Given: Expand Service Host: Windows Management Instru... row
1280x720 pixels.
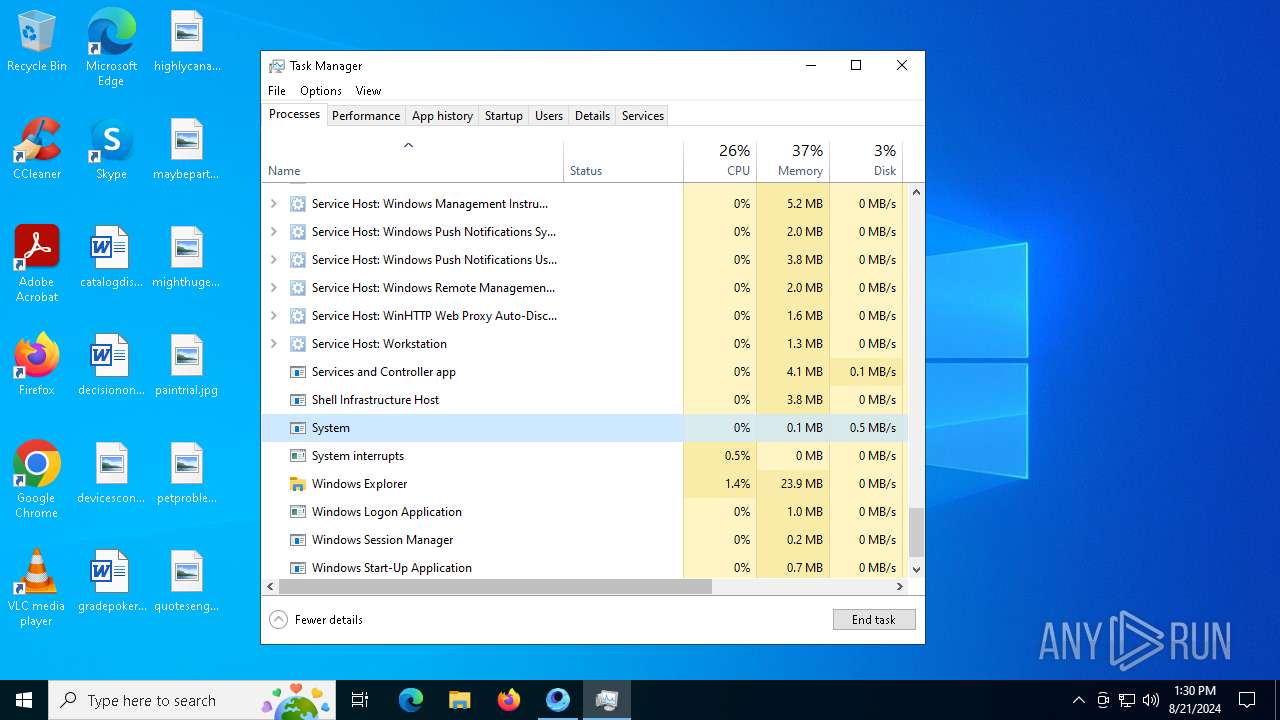Looking at the screenshot, I should (273, 203).
